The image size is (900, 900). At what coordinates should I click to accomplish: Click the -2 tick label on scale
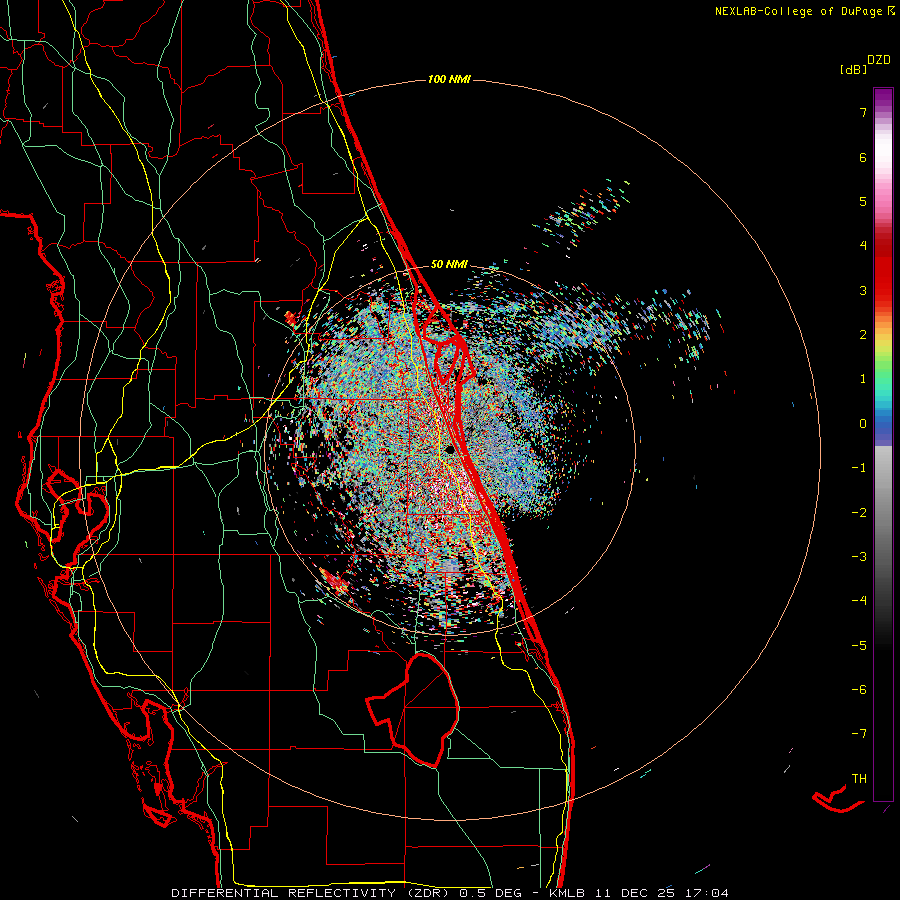coord(859,513)
